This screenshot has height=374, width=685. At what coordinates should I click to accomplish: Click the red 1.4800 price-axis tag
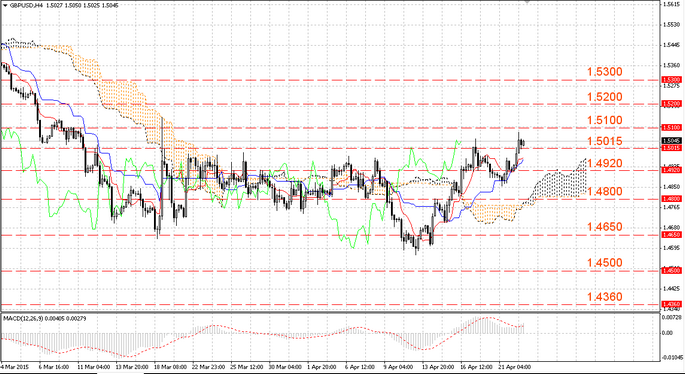pos(671,199)
